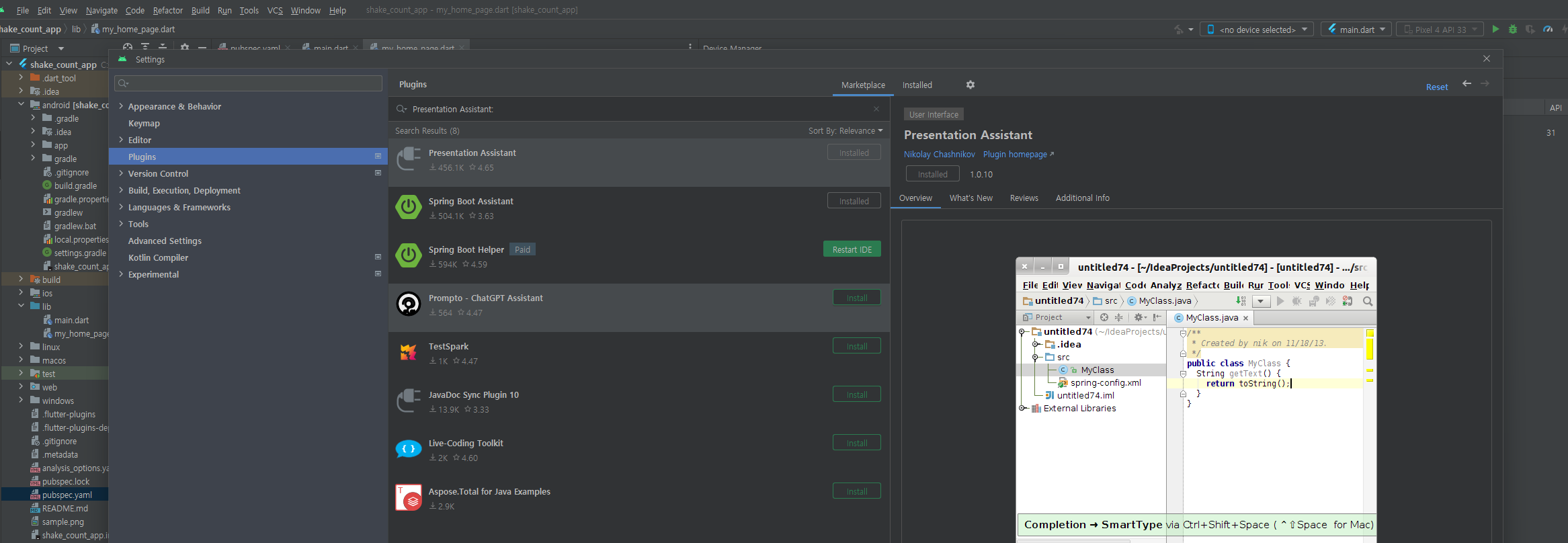Click the Presentation Assistant screenshot preview
1568x543 pixels.
click(x=1196, y=399)
